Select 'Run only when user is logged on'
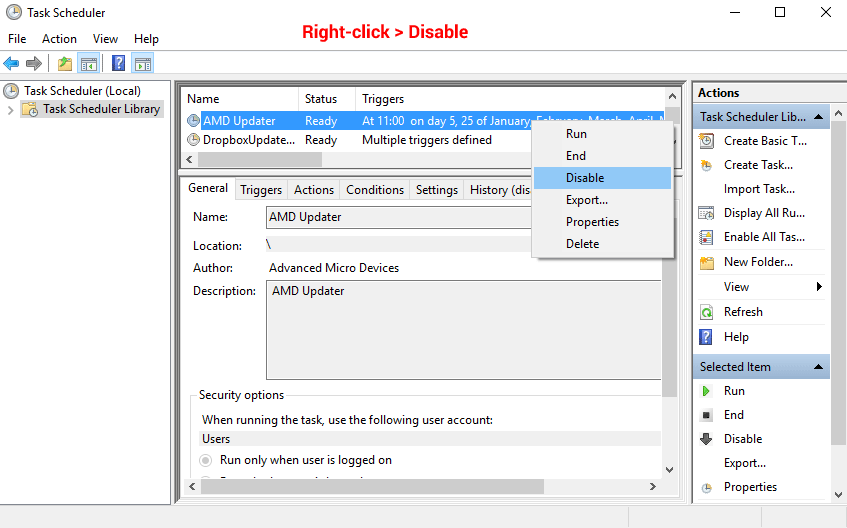The image size is (847, 528). pos(205,460)
